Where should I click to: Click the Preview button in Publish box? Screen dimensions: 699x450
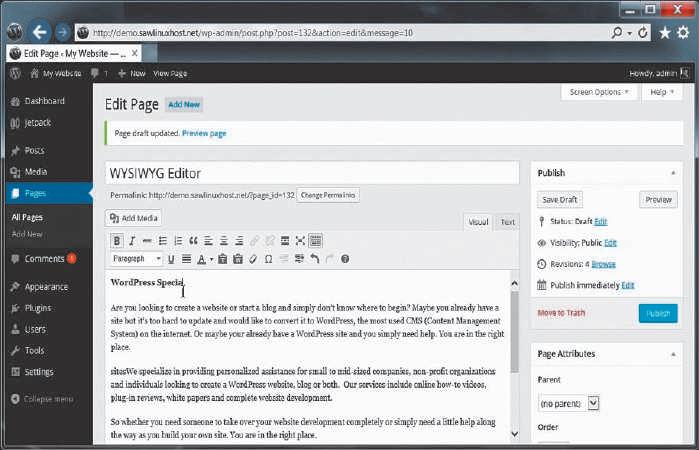coord(658,200)
